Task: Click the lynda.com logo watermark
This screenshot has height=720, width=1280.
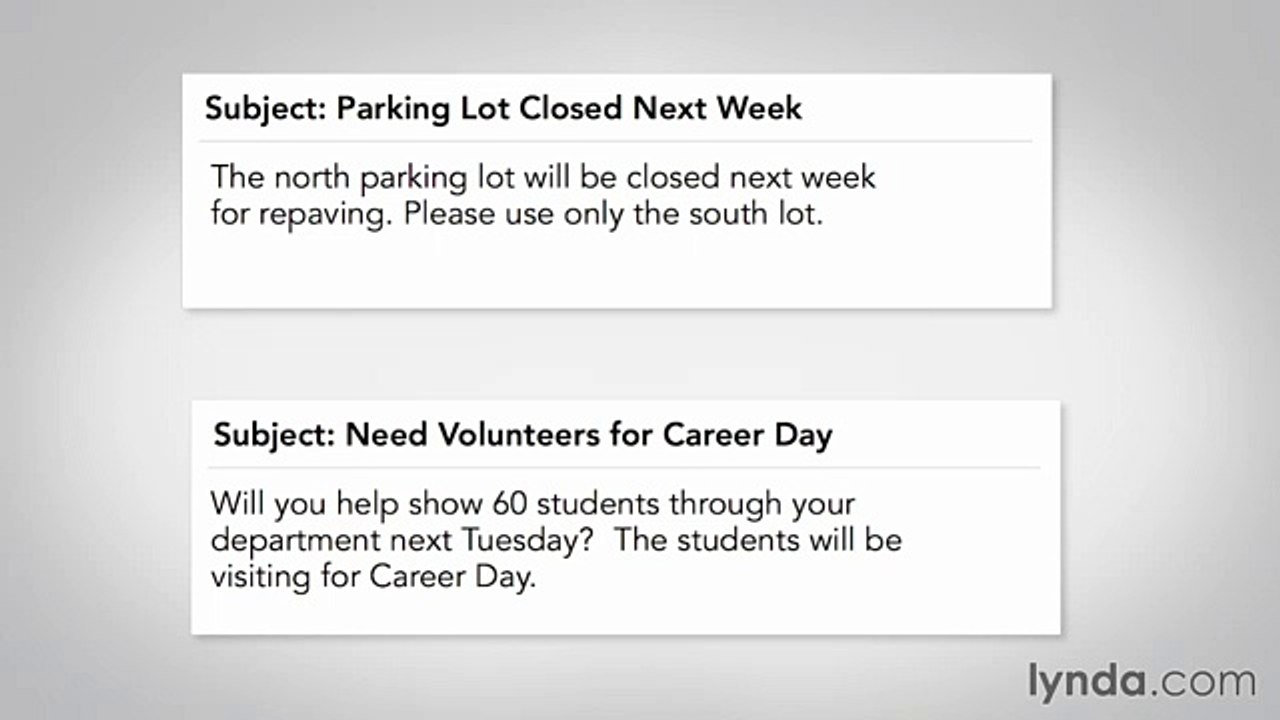Action: pyautogui.click(x=1141, y=682)
